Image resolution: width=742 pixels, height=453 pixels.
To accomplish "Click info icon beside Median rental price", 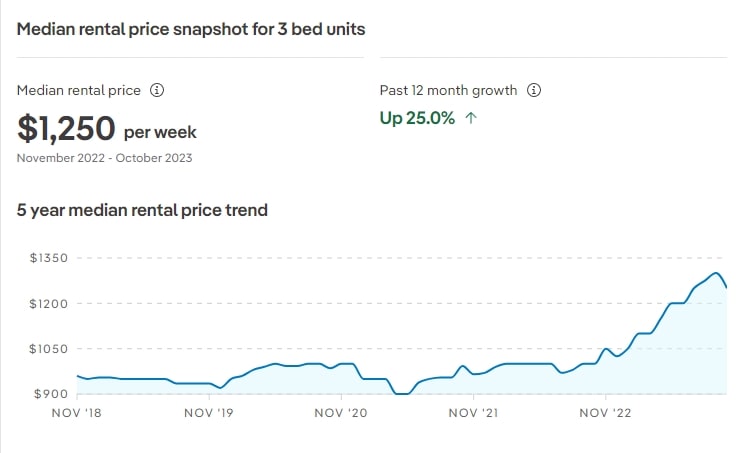I will pos(157,90).
